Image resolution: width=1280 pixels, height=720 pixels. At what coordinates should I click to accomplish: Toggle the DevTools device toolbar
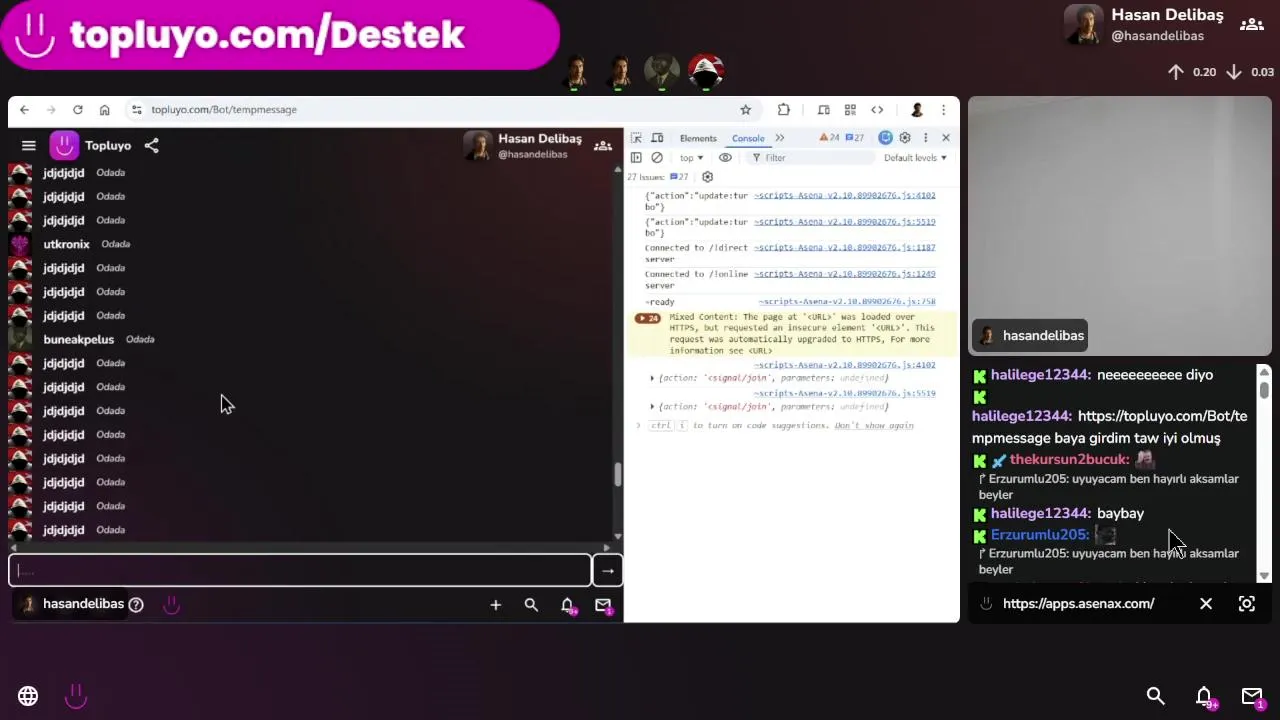pyautogui.click(x=657, y=138)
